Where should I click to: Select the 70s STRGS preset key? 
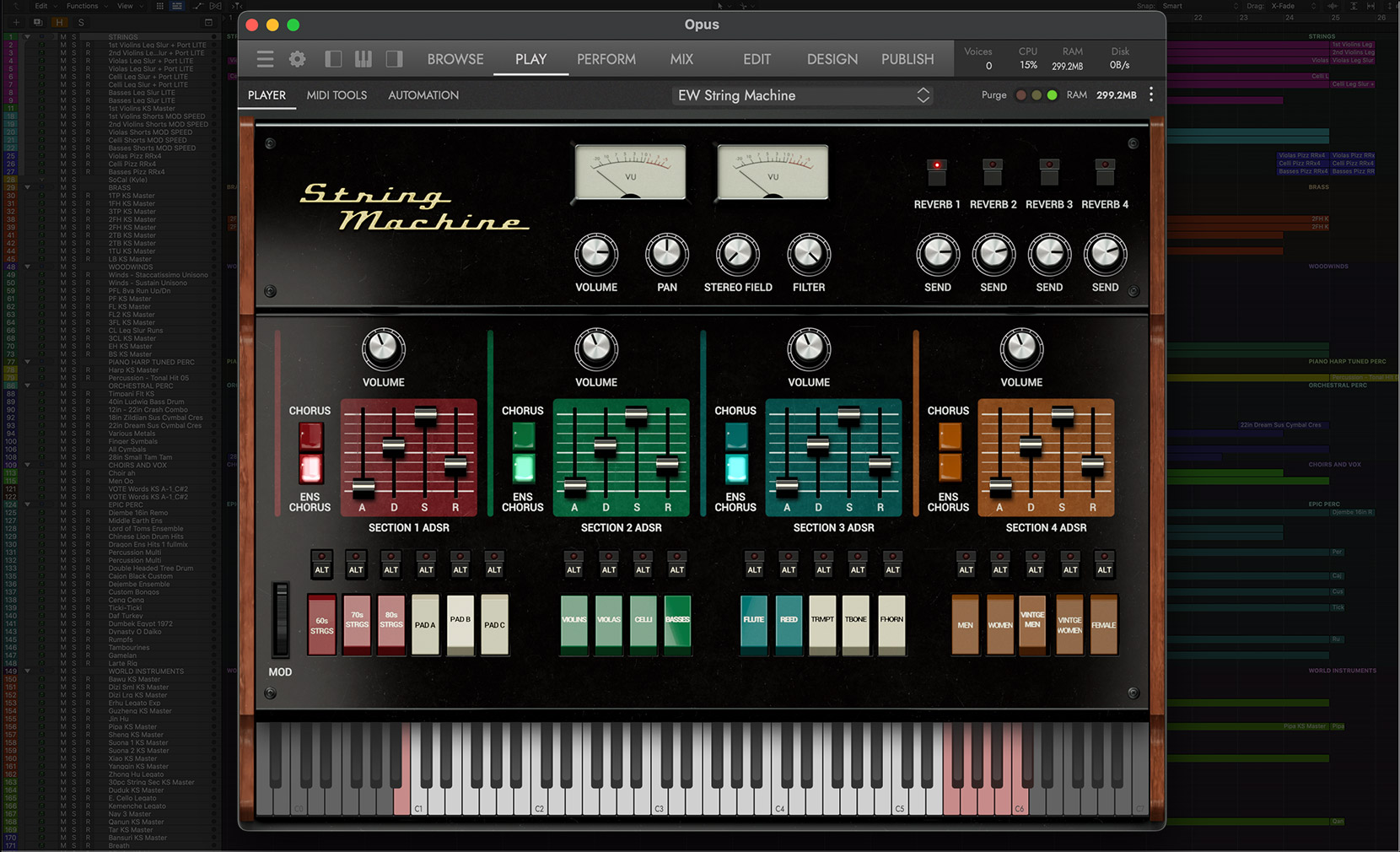(357, 624)
